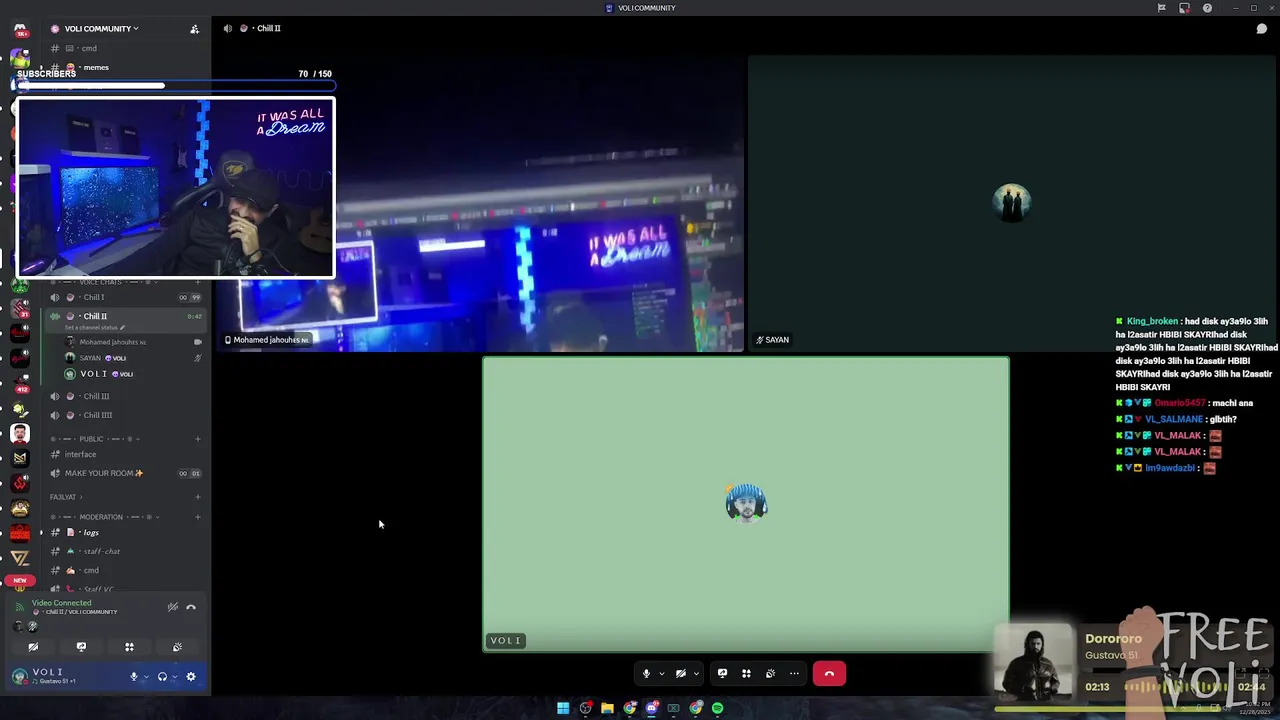The width and height of the screenshot is (1280, 720).
Task: Open input device options in user panel
Action: tap(146, 677)
